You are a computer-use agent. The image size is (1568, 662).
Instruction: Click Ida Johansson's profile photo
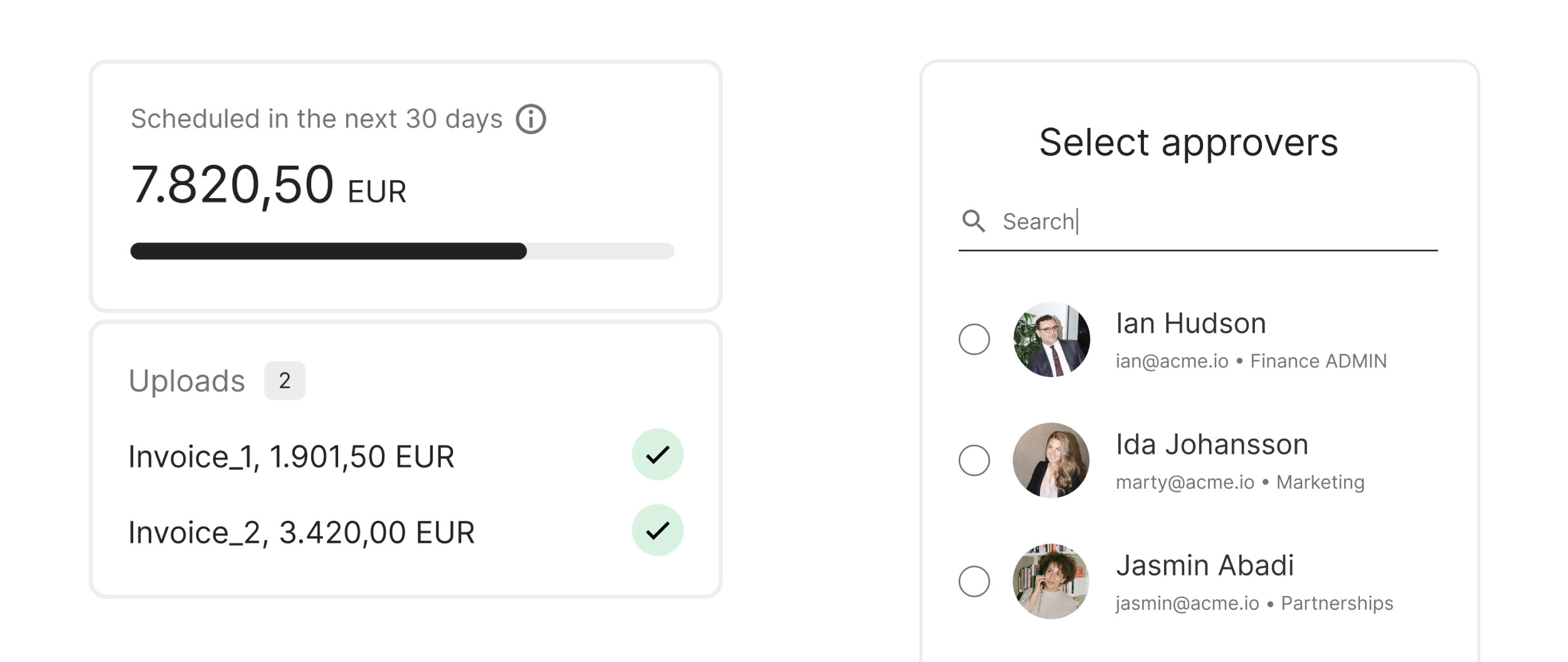point(1051,460)
